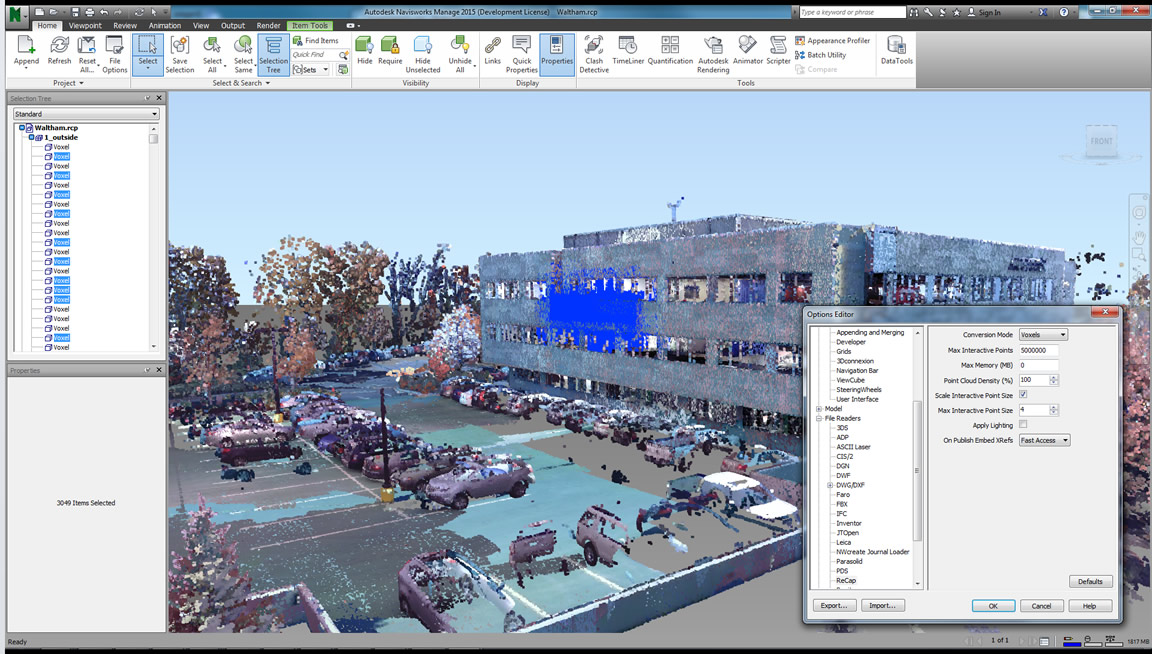Toggle the Properties ribbon button
The height and width of the screenshot is (654, 1152).
pyautogui.click(x=557, y=54)
